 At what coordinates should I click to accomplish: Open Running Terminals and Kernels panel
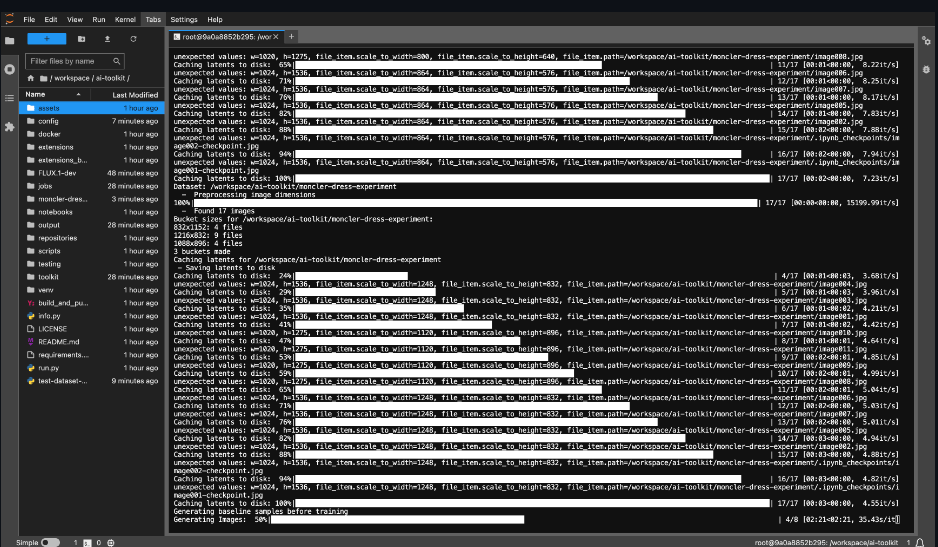10,69
